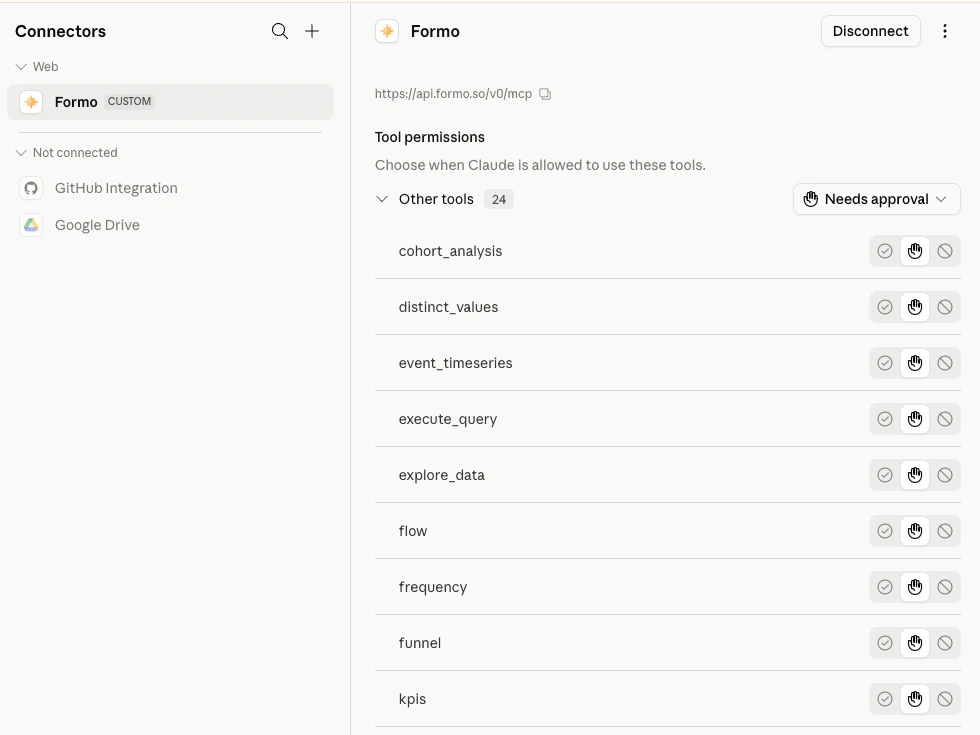Viewport: 980px width, 735px height.
Task: Copy the Formo MCP URL
Action: click(x=545, y=94)
